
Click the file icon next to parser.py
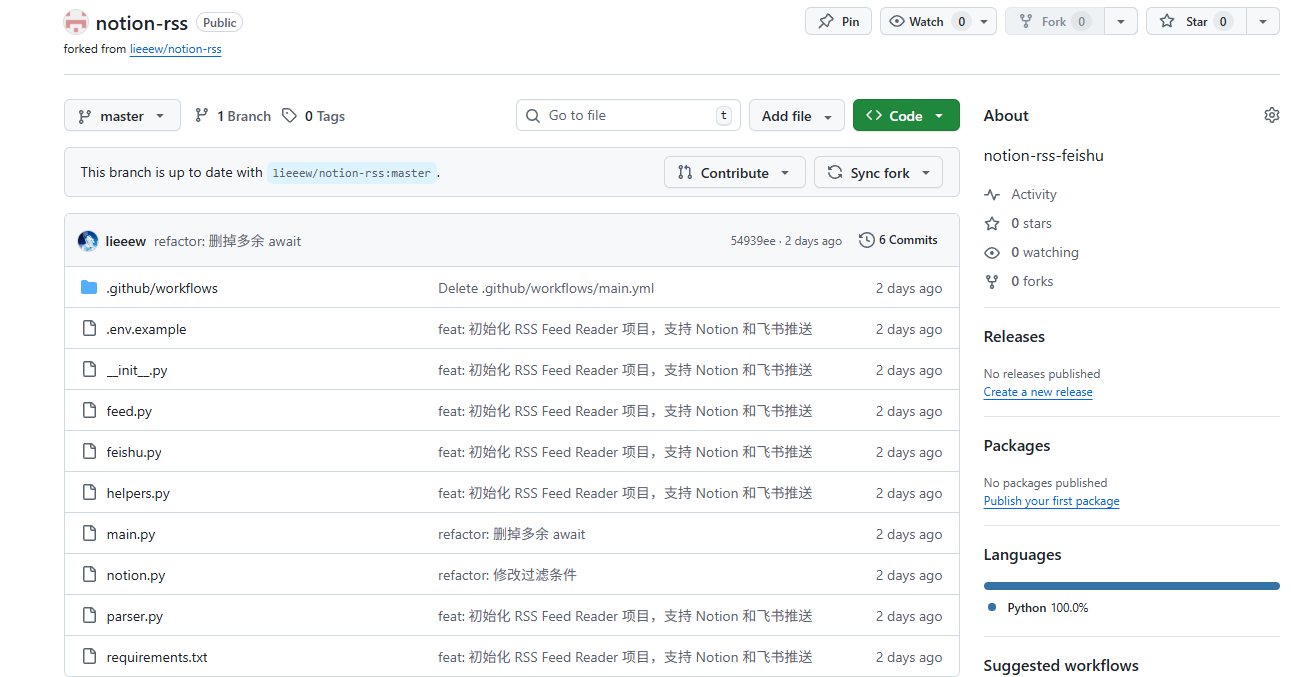pos(89,616)
